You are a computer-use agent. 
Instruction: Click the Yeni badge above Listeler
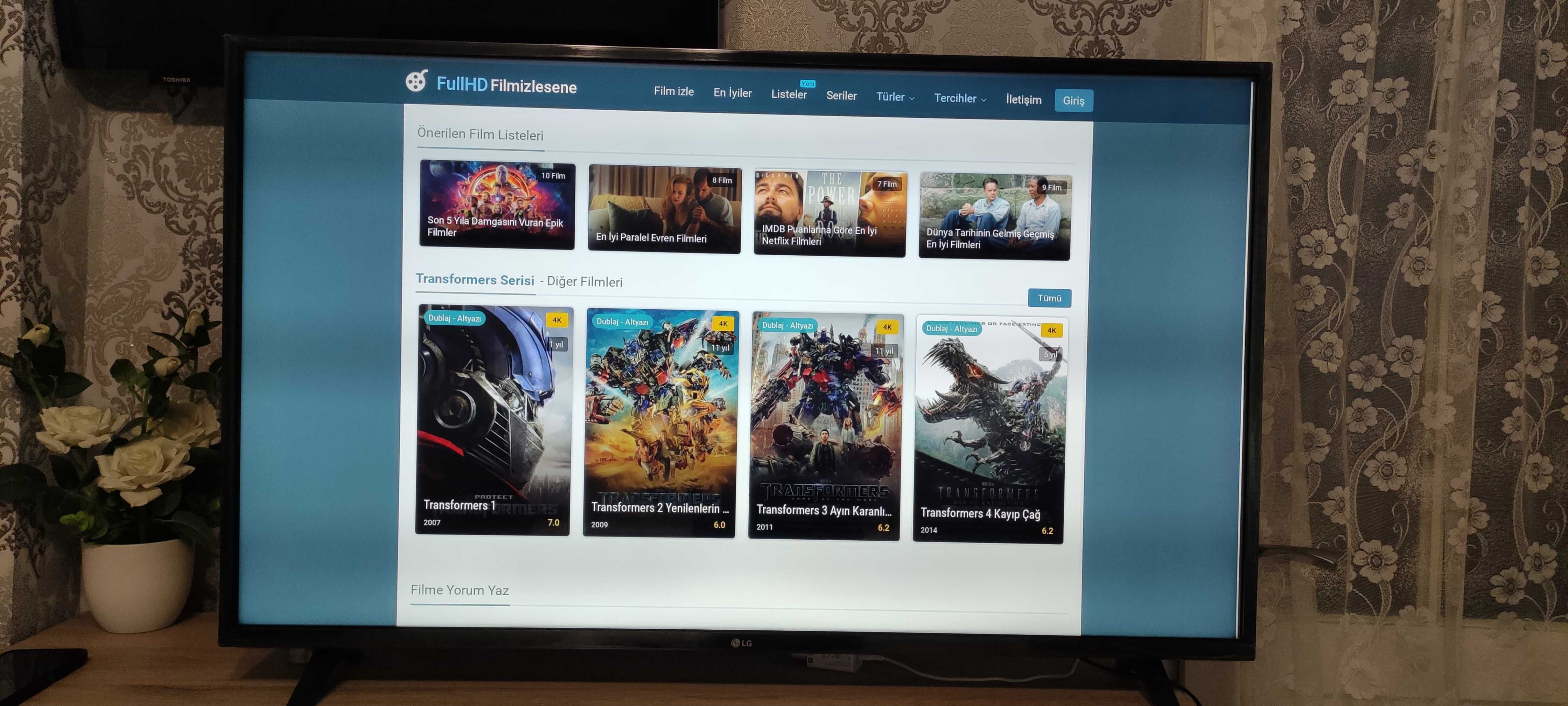[x=808, y=83]
